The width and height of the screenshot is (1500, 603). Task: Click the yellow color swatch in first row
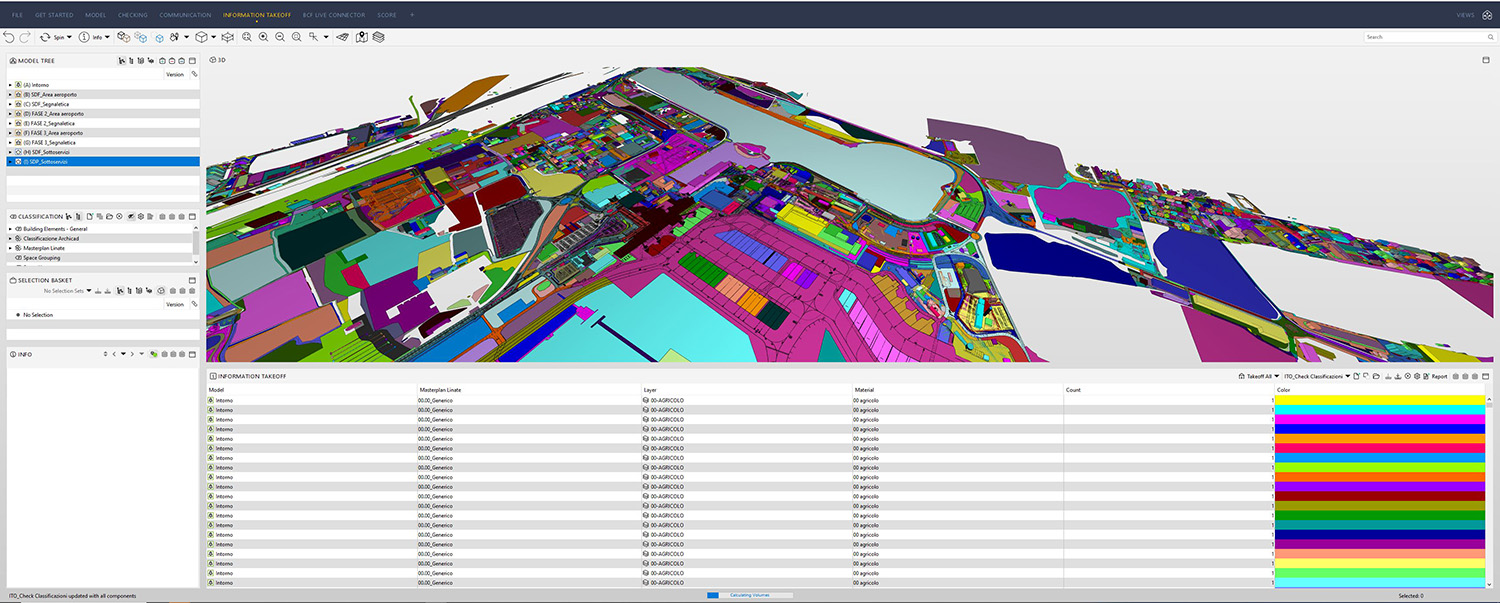(x=1380, y=400)
